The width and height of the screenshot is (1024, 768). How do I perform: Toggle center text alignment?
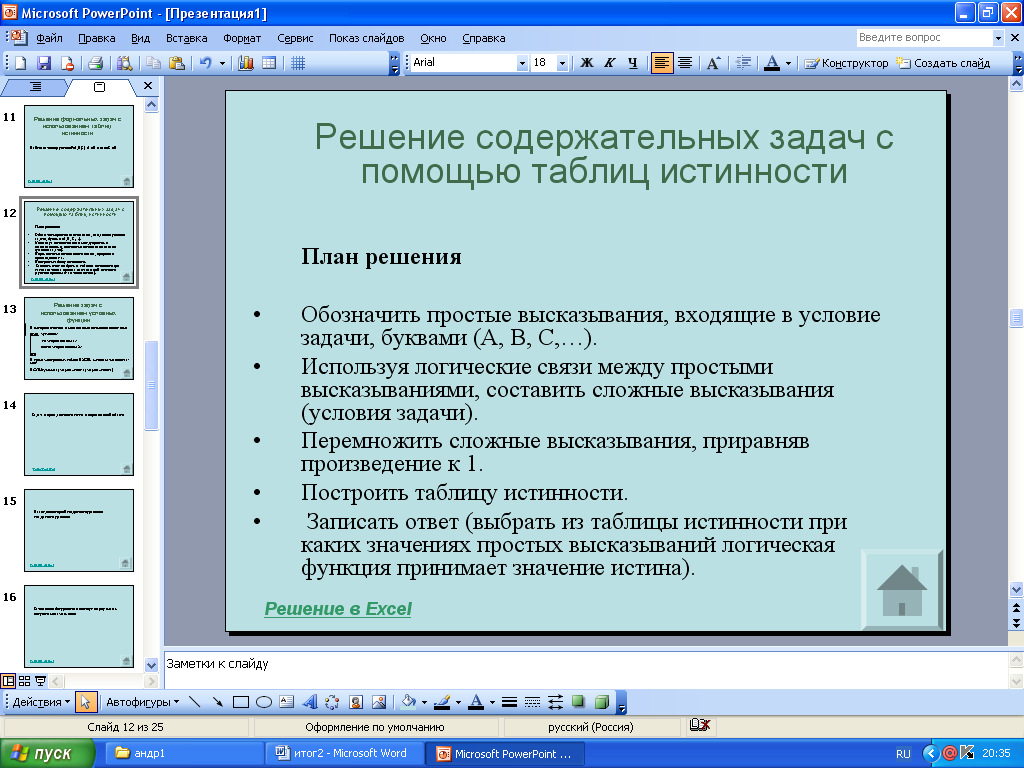pos(684,63)
